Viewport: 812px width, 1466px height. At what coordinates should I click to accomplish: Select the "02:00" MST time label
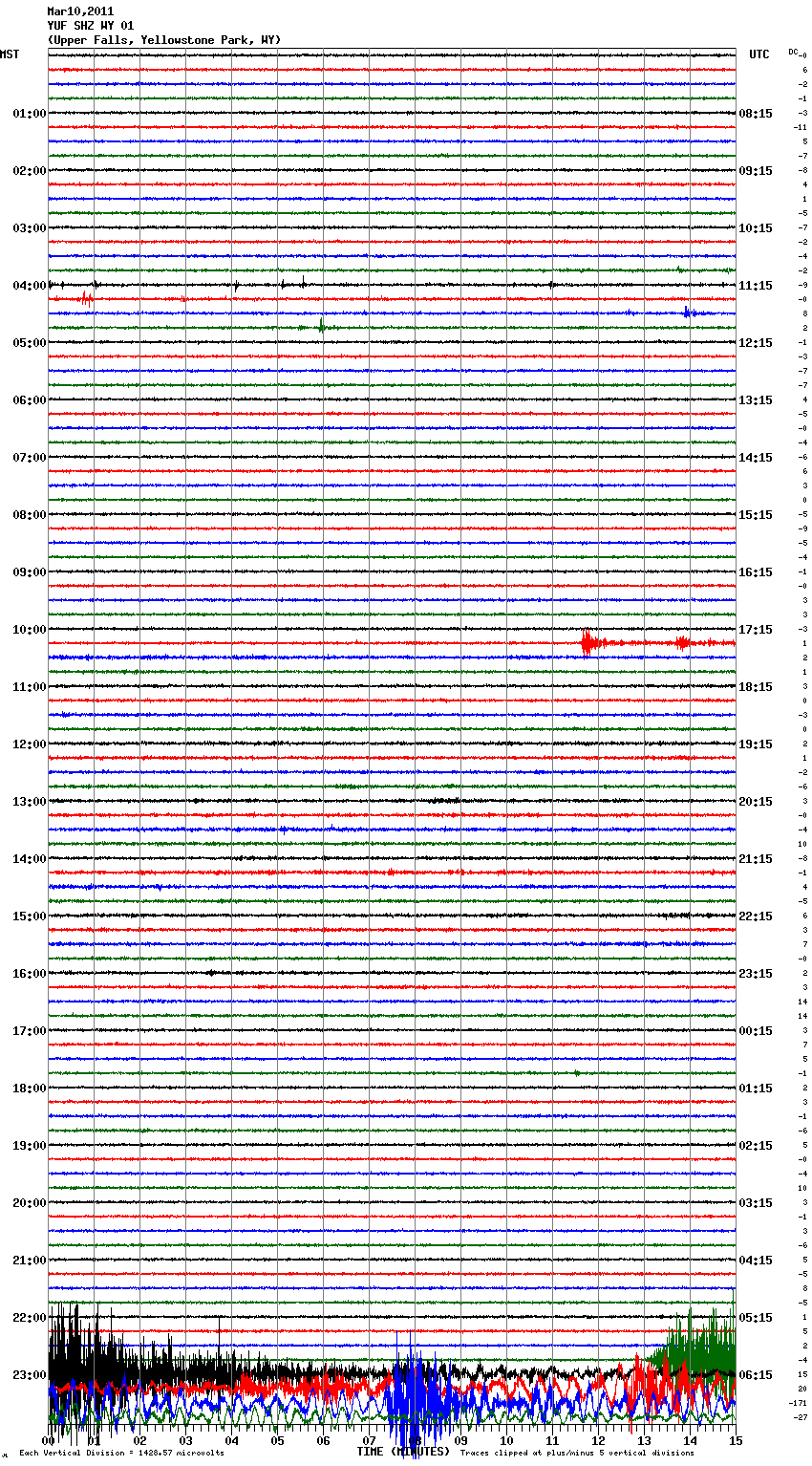(x=30, y=171)
